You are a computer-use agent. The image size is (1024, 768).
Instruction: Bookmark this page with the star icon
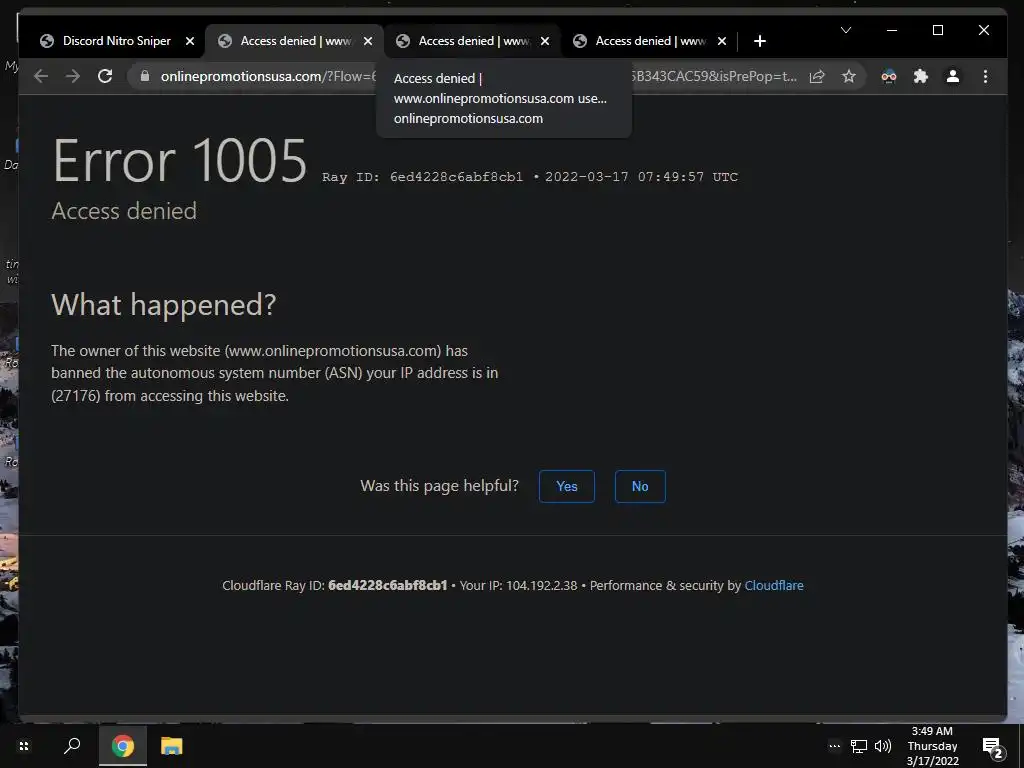pos(849,76)
